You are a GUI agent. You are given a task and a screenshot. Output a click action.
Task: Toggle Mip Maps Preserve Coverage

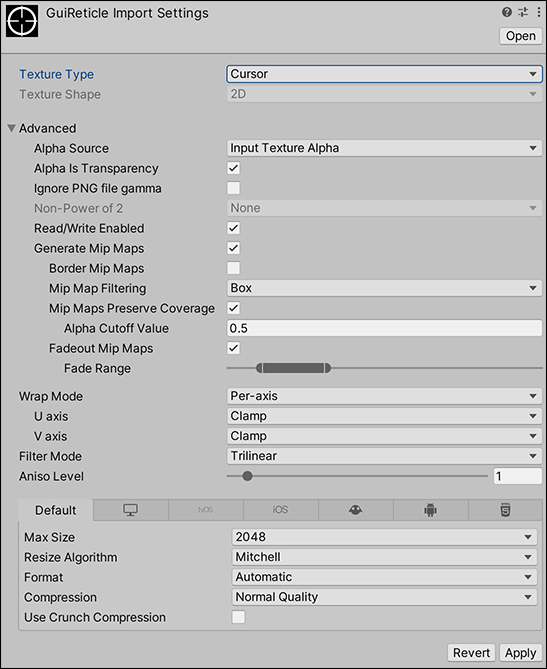pos(233,308)
